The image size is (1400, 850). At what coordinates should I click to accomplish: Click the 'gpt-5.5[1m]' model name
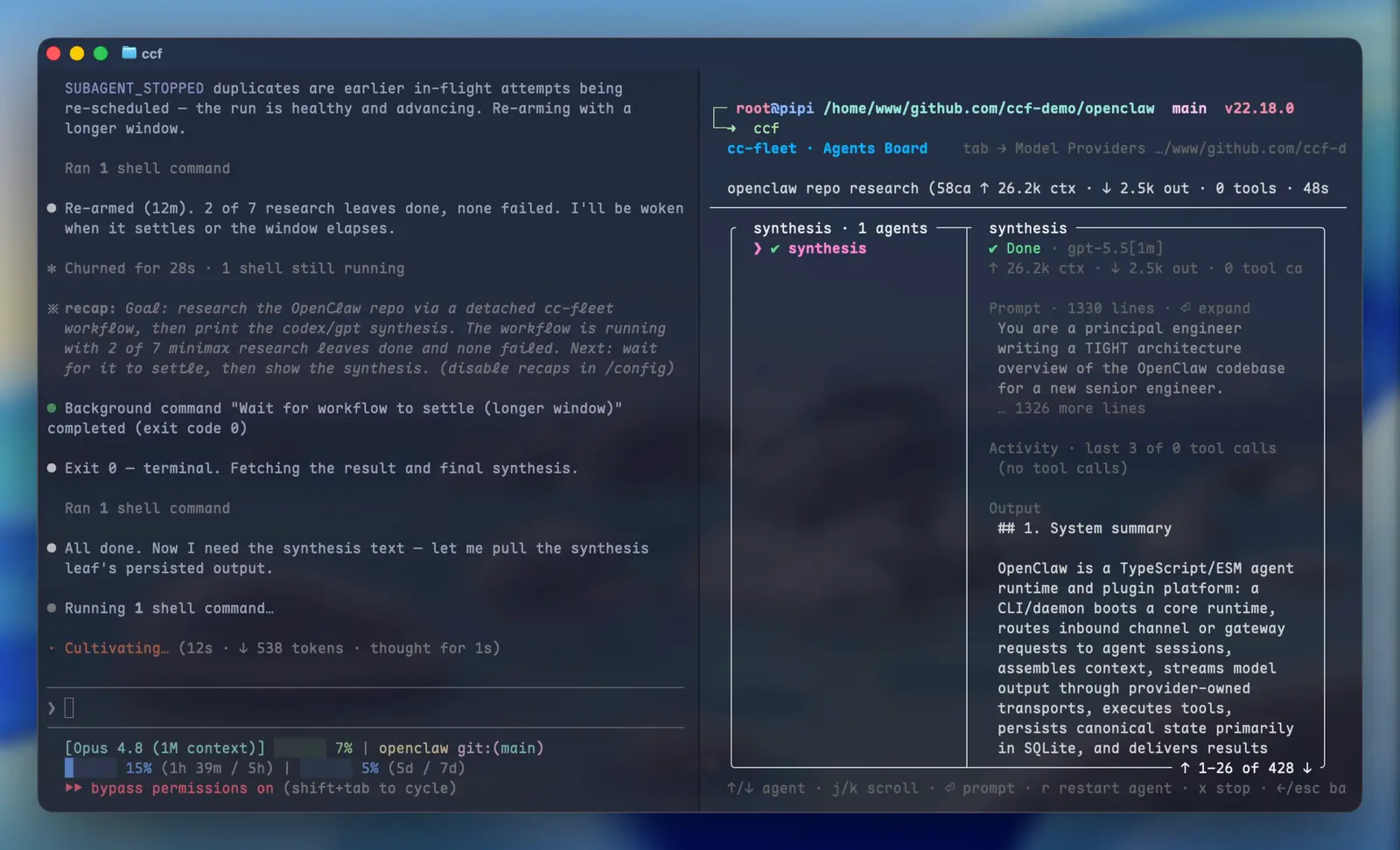1115,248
